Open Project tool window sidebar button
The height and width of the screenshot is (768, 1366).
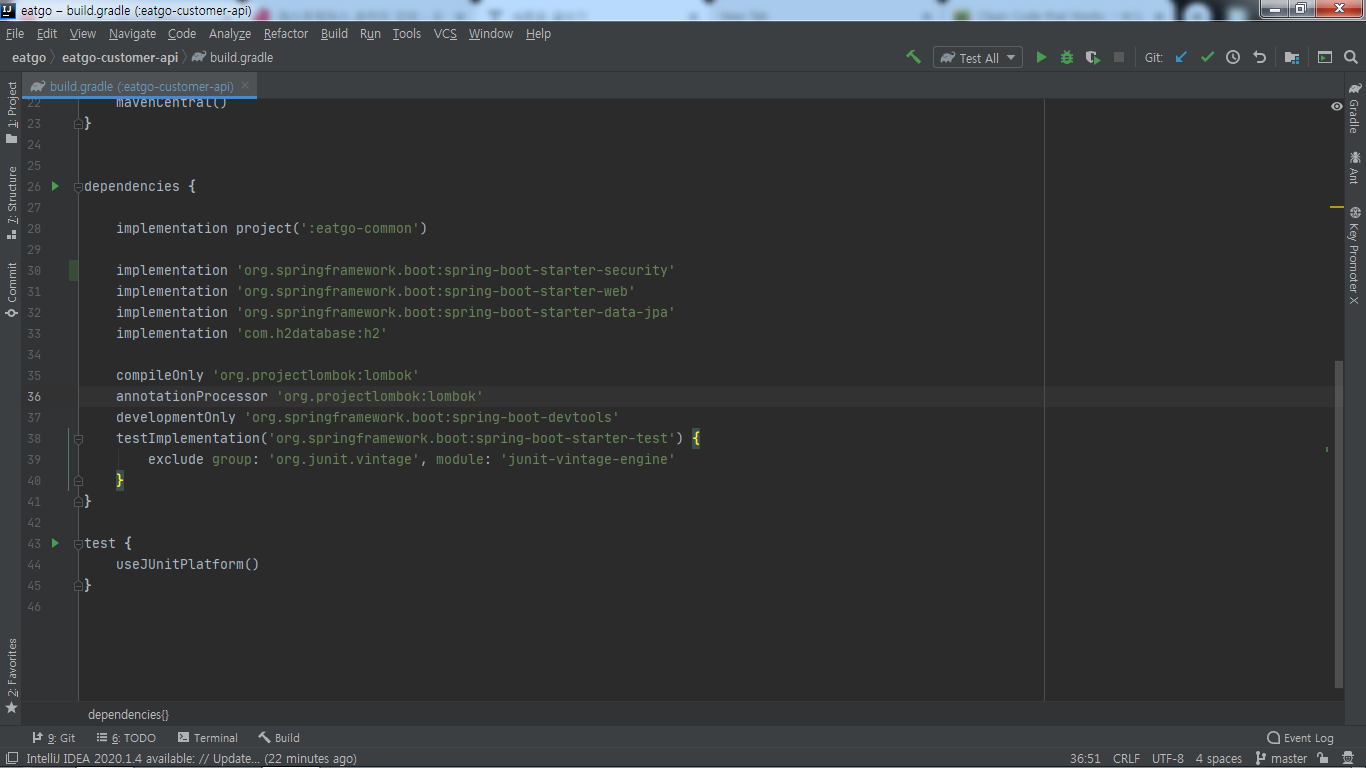11,112
